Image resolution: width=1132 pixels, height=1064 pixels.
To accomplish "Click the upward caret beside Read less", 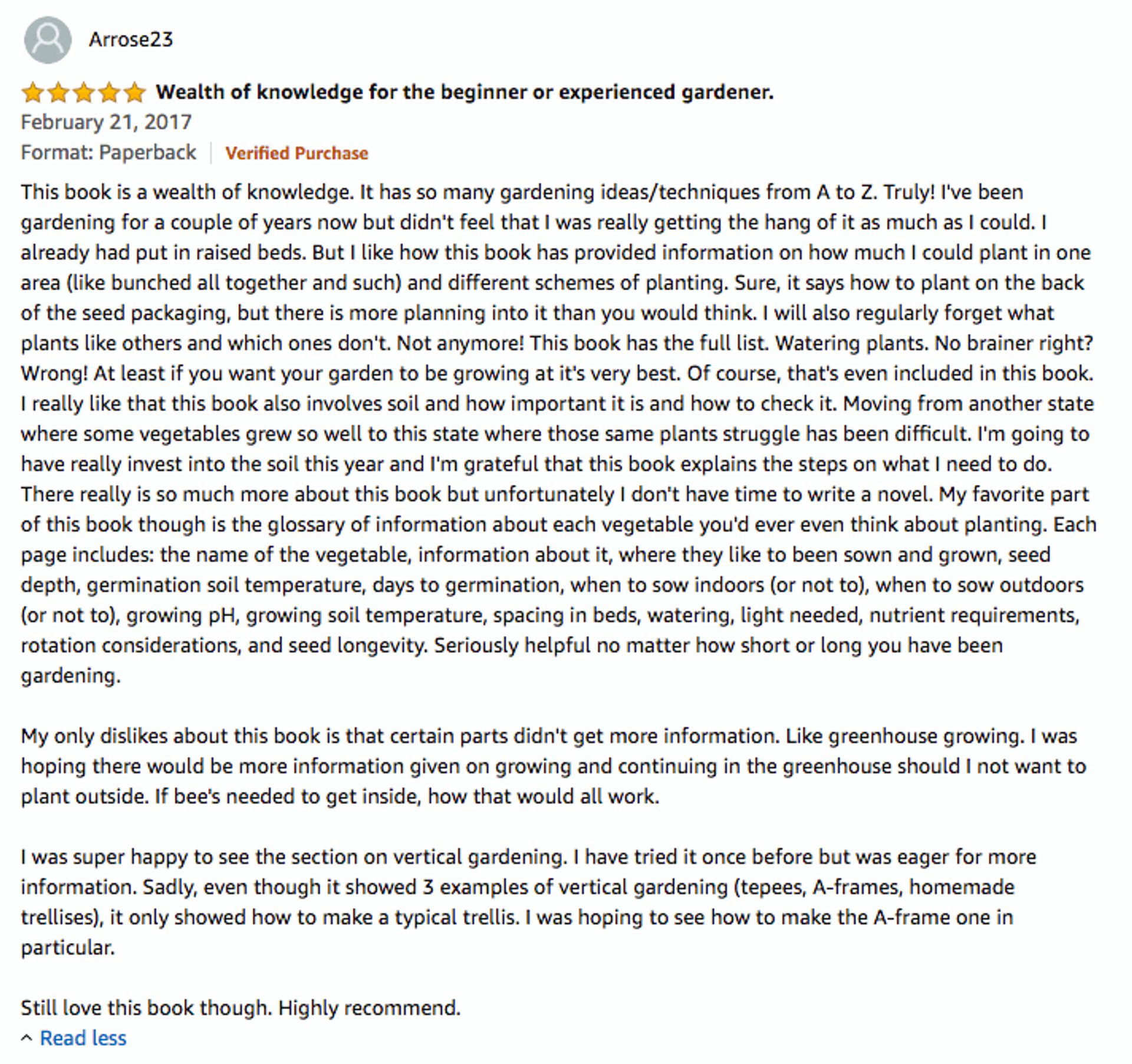I will 28,1036.
